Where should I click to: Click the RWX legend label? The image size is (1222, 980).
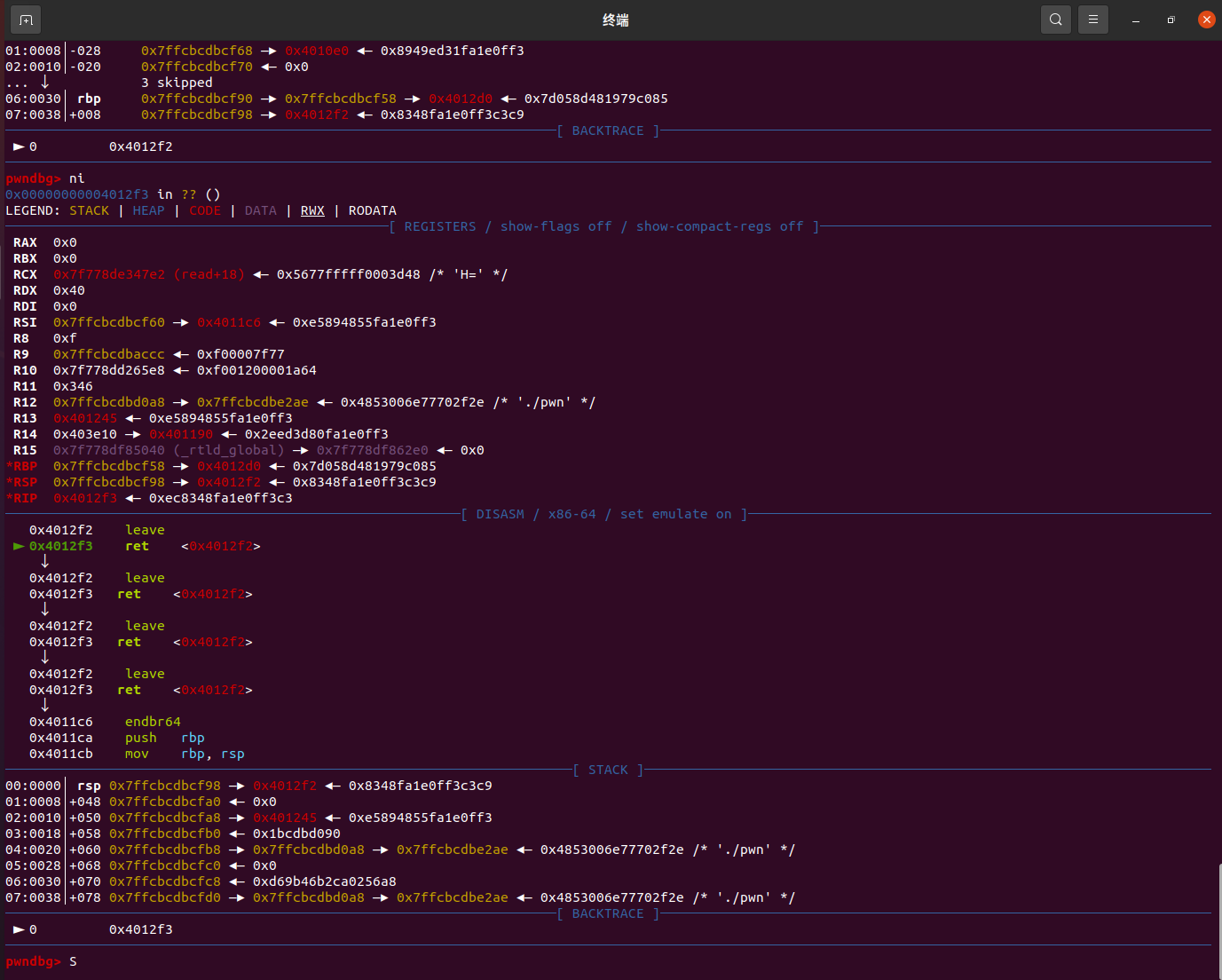point(312,210)
